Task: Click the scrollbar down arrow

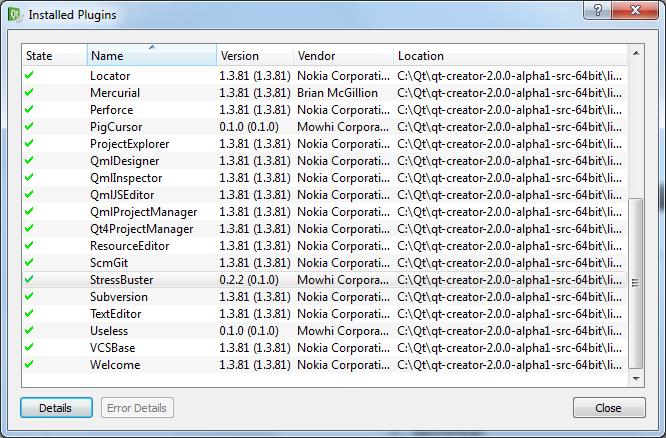Action: tap(636, 378)
